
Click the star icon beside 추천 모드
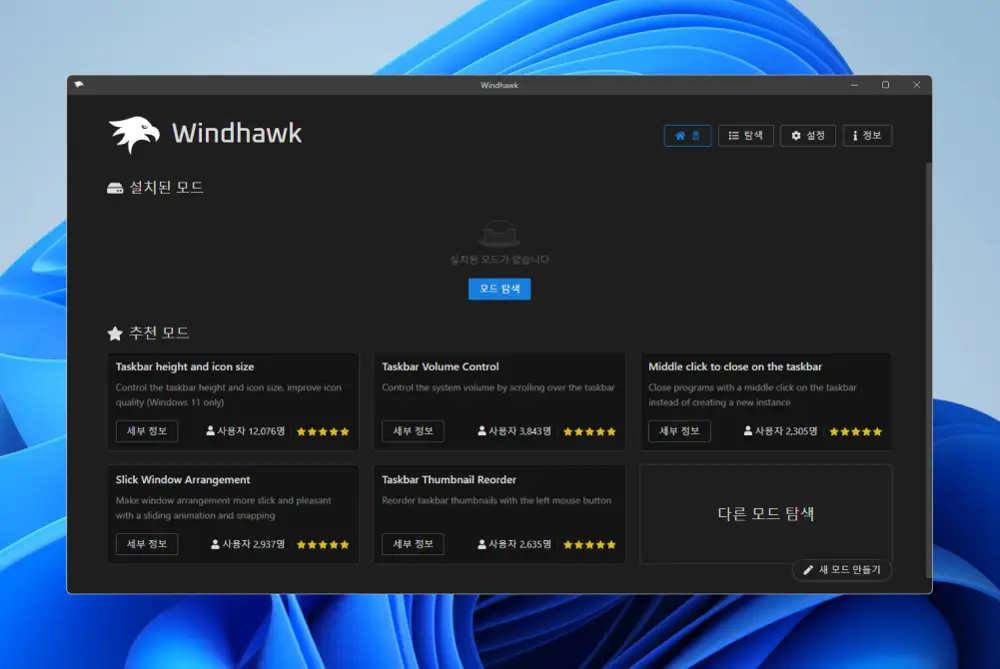113,332
